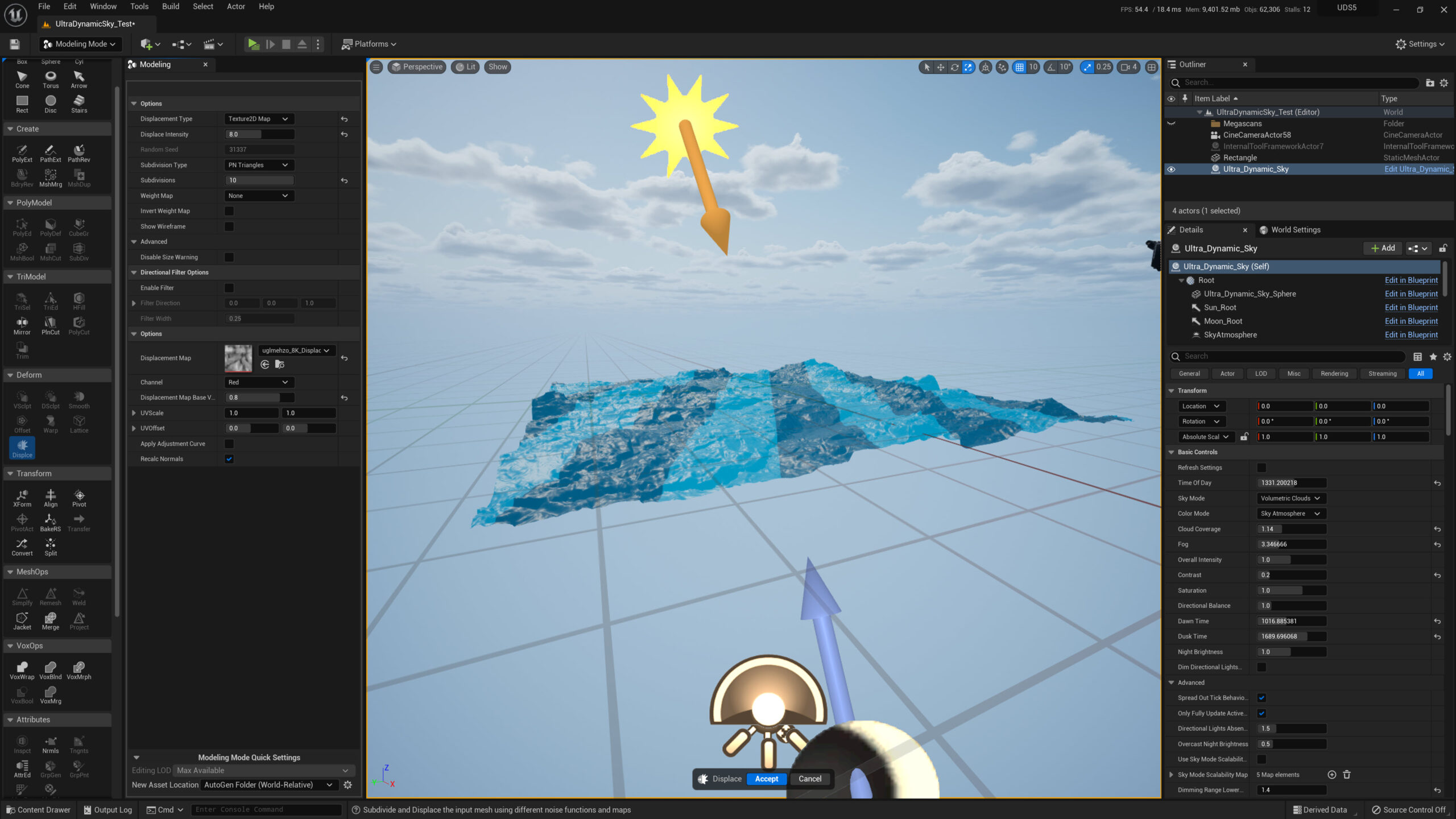Click Edit in Blueprint link for Sun_Root
The image size is (1456, 819).
(x=1411, y=308)
